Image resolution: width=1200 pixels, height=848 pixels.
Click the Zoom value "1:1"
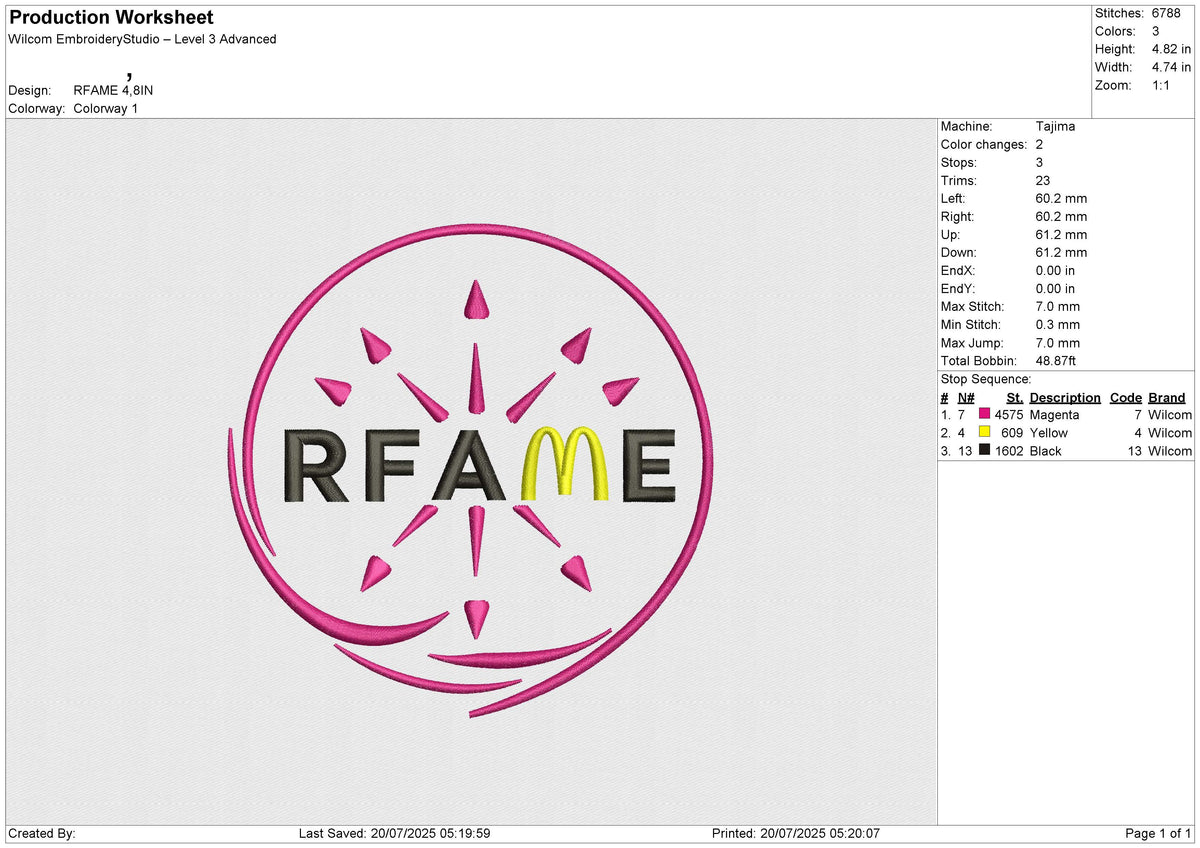[x=1162, y=85]
